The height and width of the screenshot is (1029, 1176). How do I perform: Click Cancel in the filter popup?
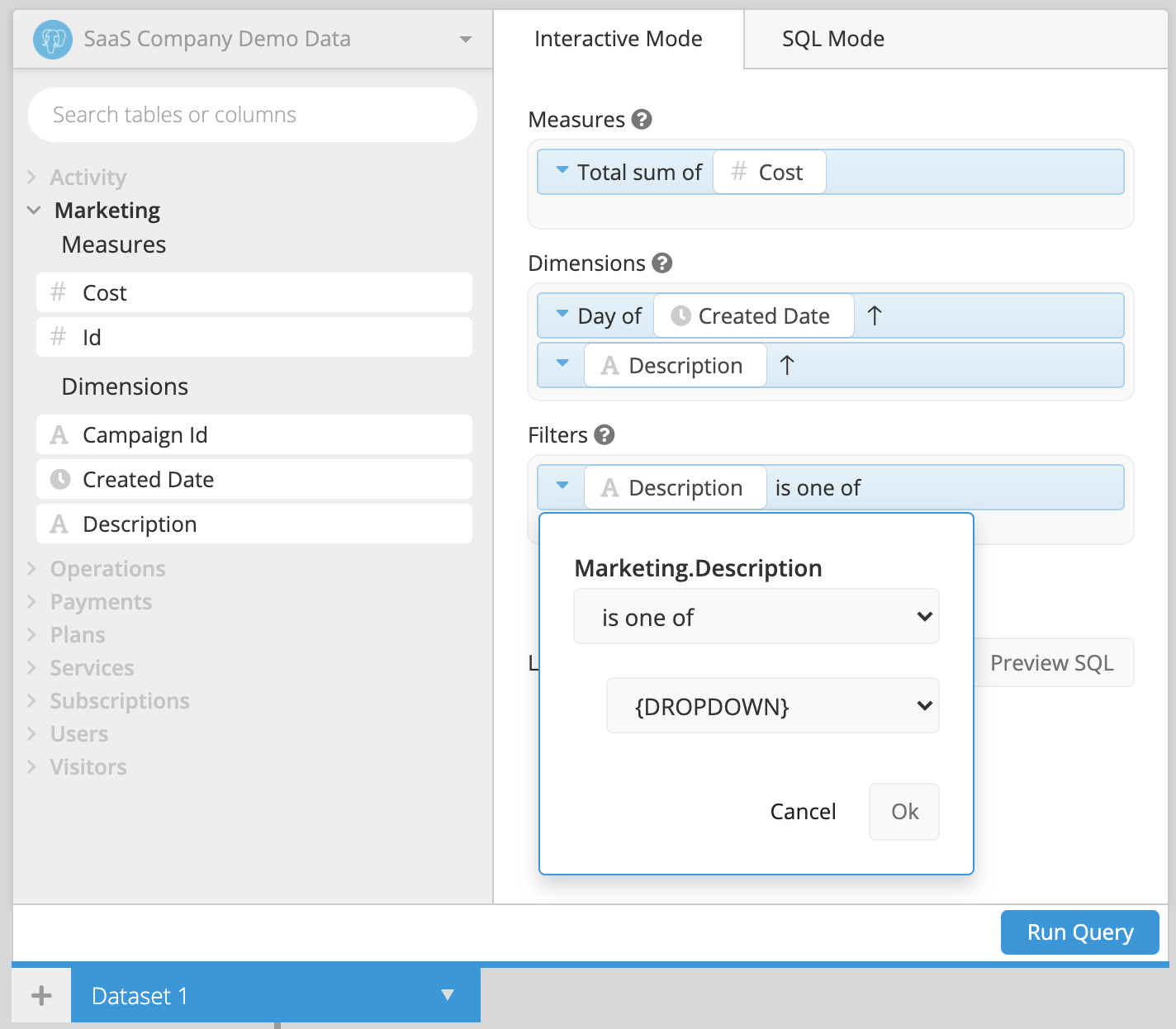point(803,812)
